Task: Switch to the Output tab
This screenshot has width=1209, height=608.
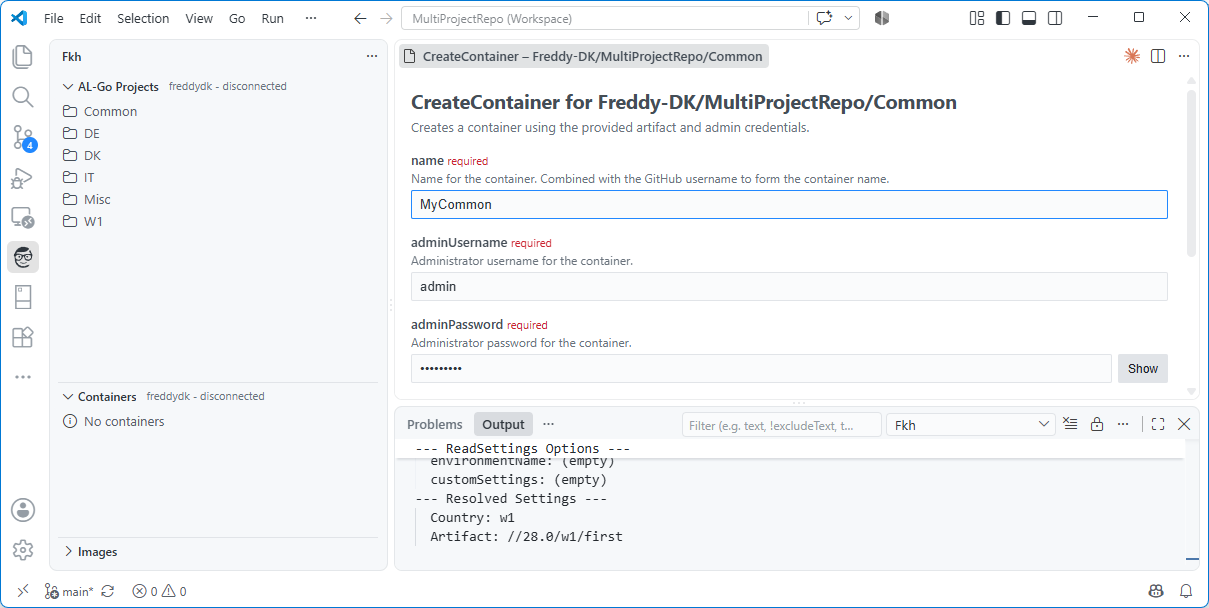Action: [x=504, y=424]
